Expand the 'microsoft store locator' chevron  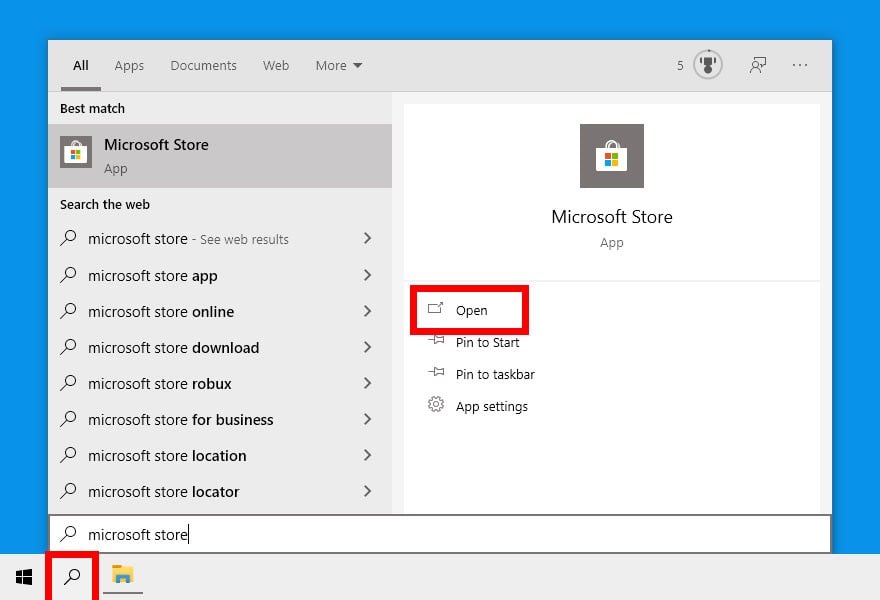click(368, 491)
